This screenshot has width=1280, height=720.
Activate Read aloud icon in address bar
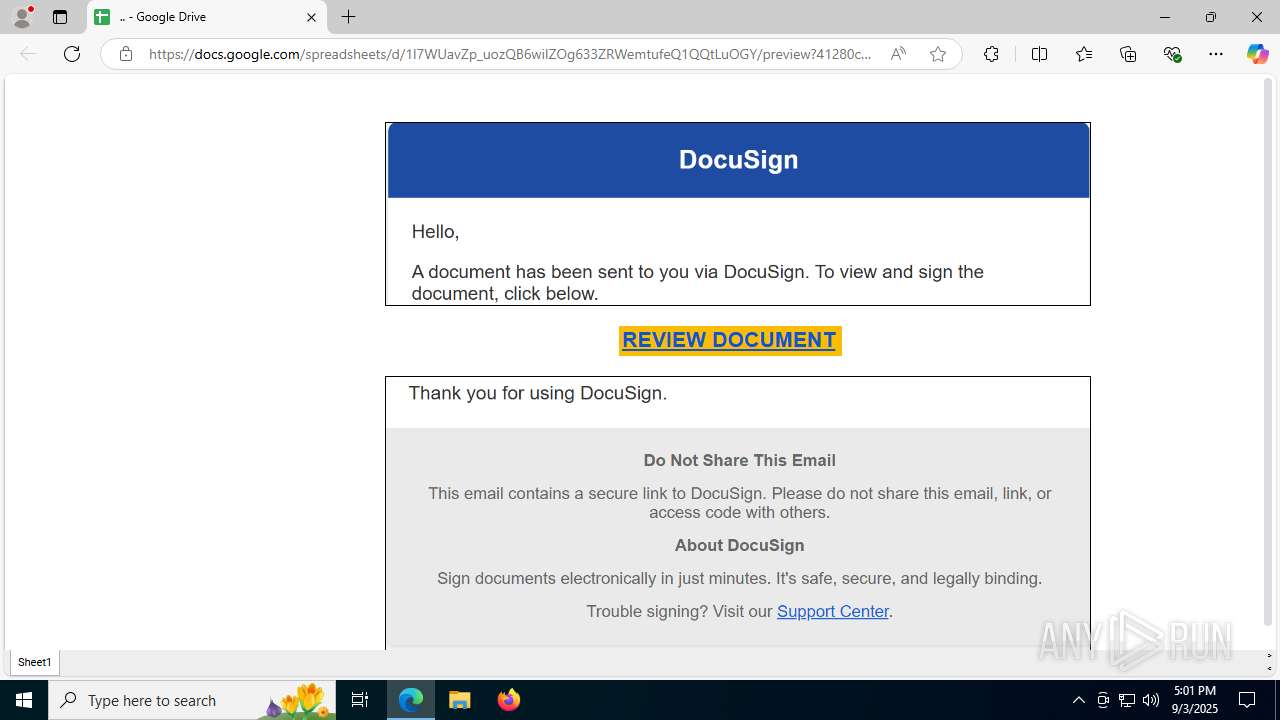[x=898, y=54]
